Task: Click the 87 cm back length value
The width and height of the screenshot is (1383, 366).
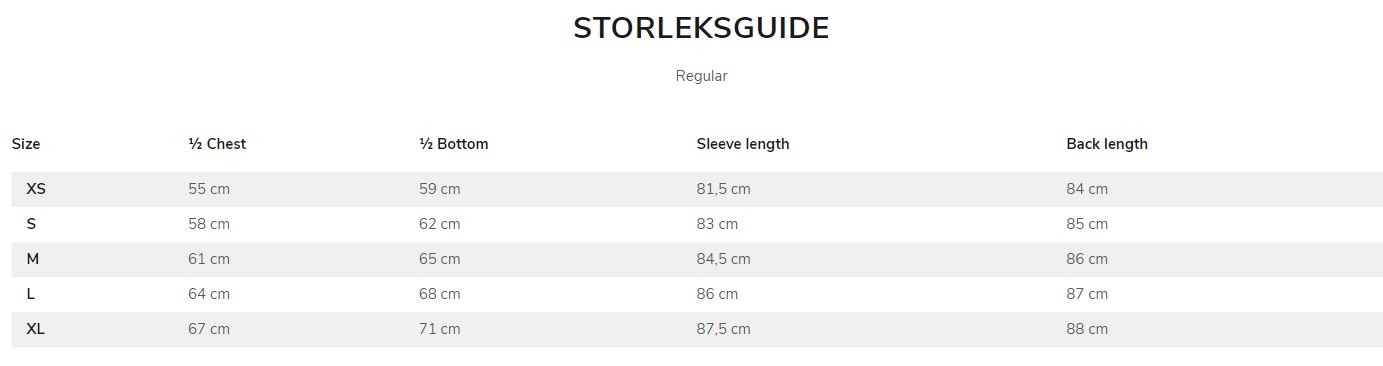Action: point(1087,294)
